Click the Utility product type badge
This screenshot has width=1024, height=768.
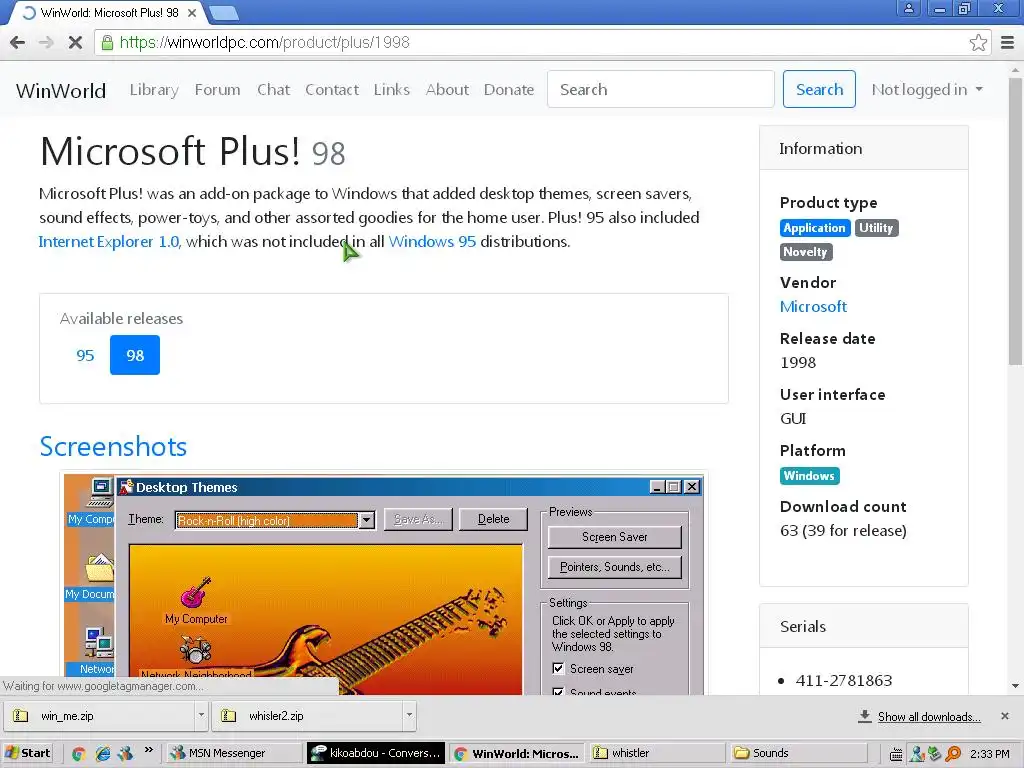pos(876,228)
